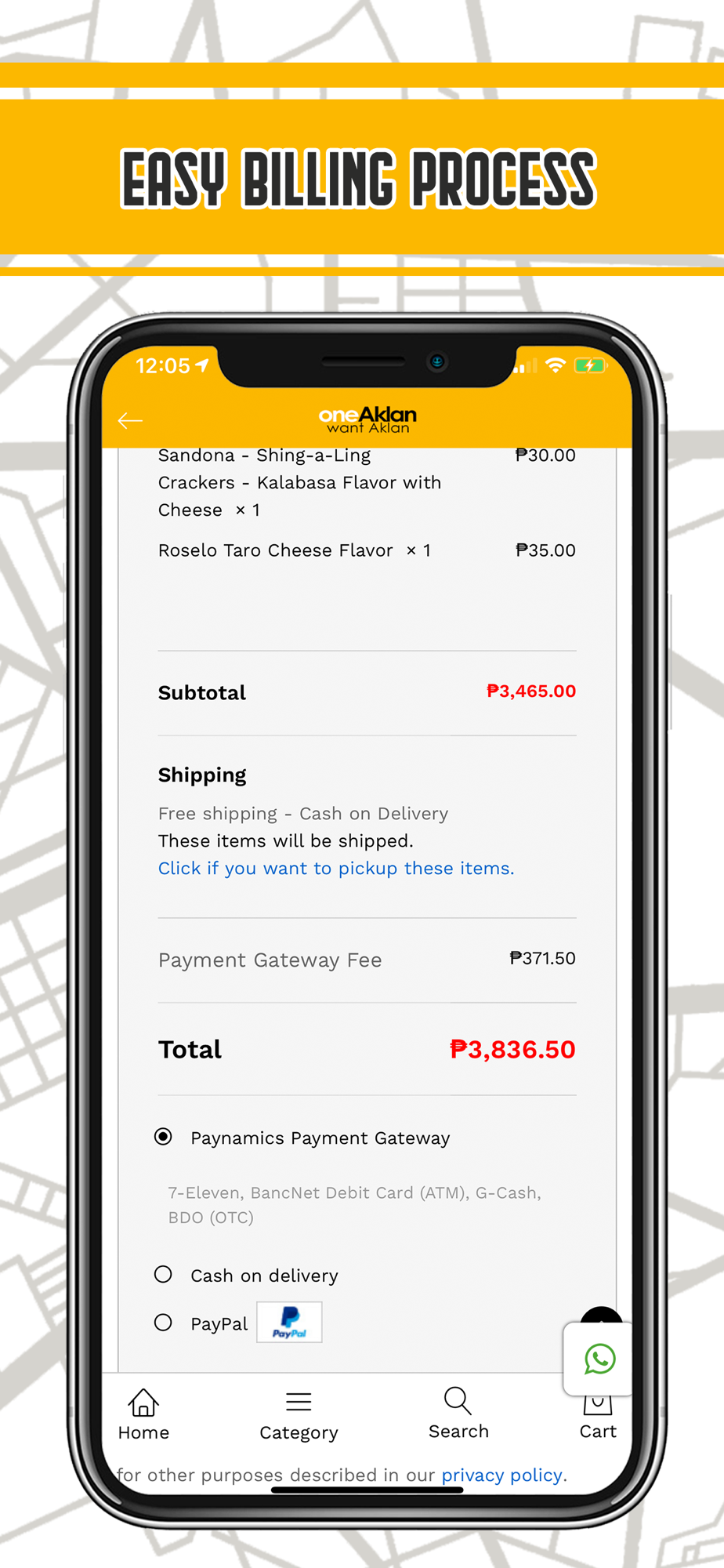This screenshot has height=1568, width=724.
Task: Switch to the Home tab label
Action: (x=143, y=1432)
